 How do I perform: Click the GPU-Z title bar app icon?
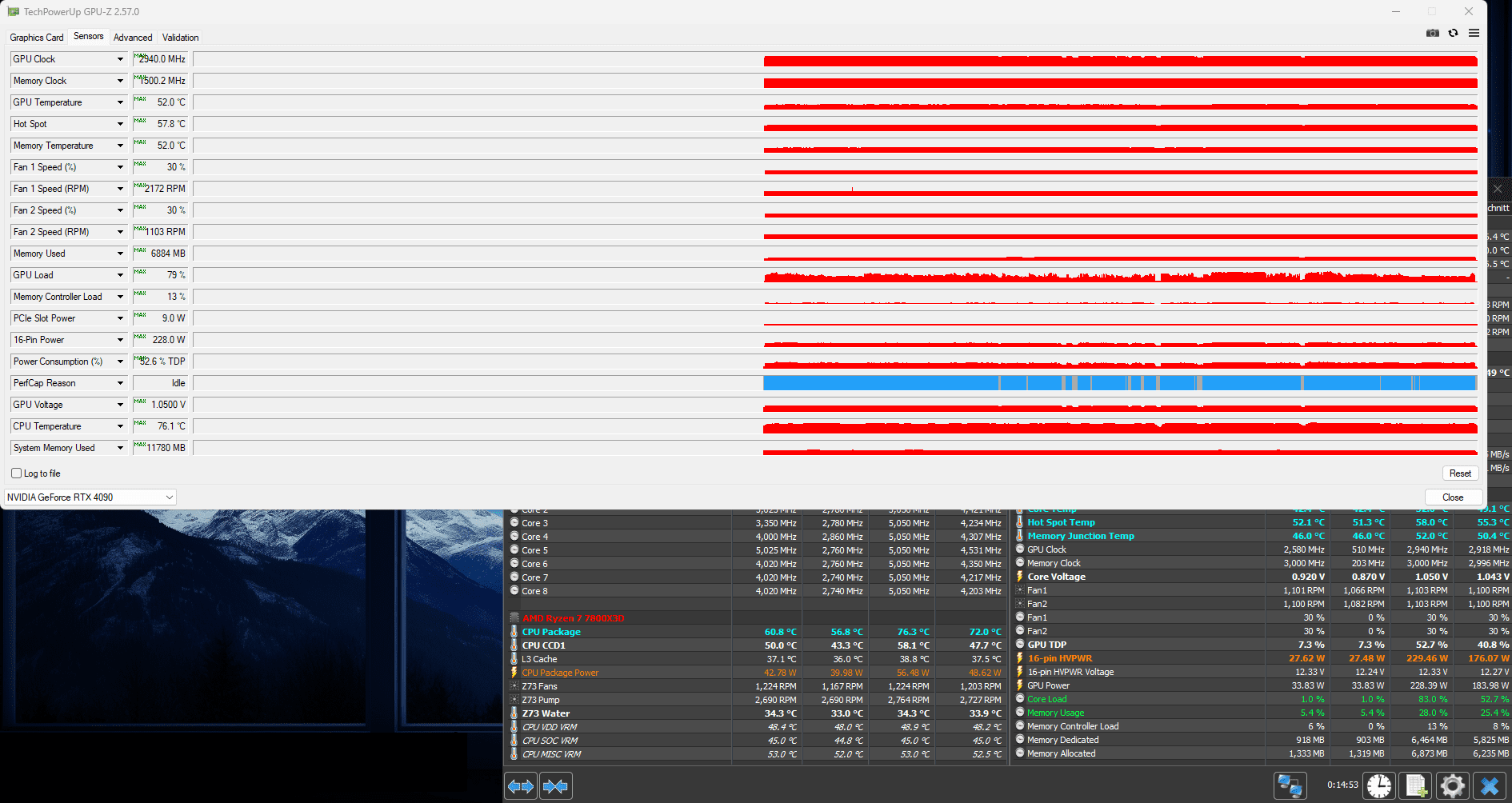[x=13, y=11]
